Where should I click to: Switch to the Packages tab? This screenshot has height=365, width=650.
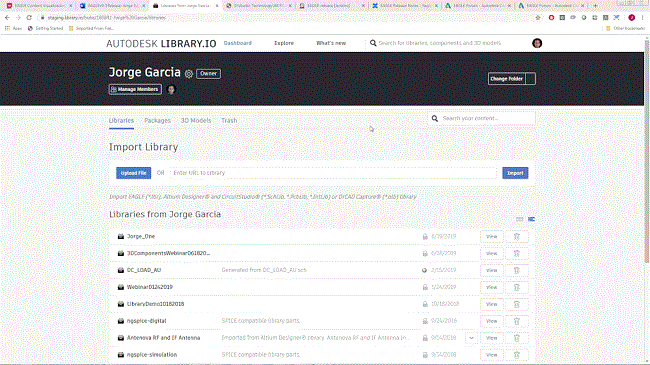pyautogui.click(x=158, y=120)
